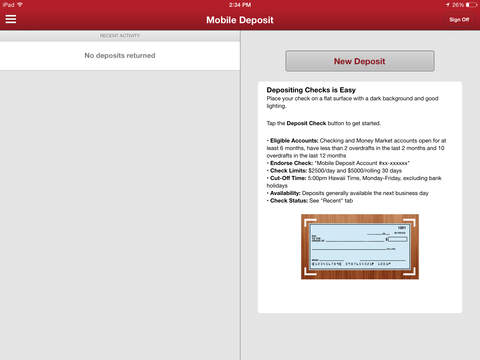This screenshot has height=360, width=480.
Task: Open the hamburger navigation menu
Action: (x=11, y=19)
